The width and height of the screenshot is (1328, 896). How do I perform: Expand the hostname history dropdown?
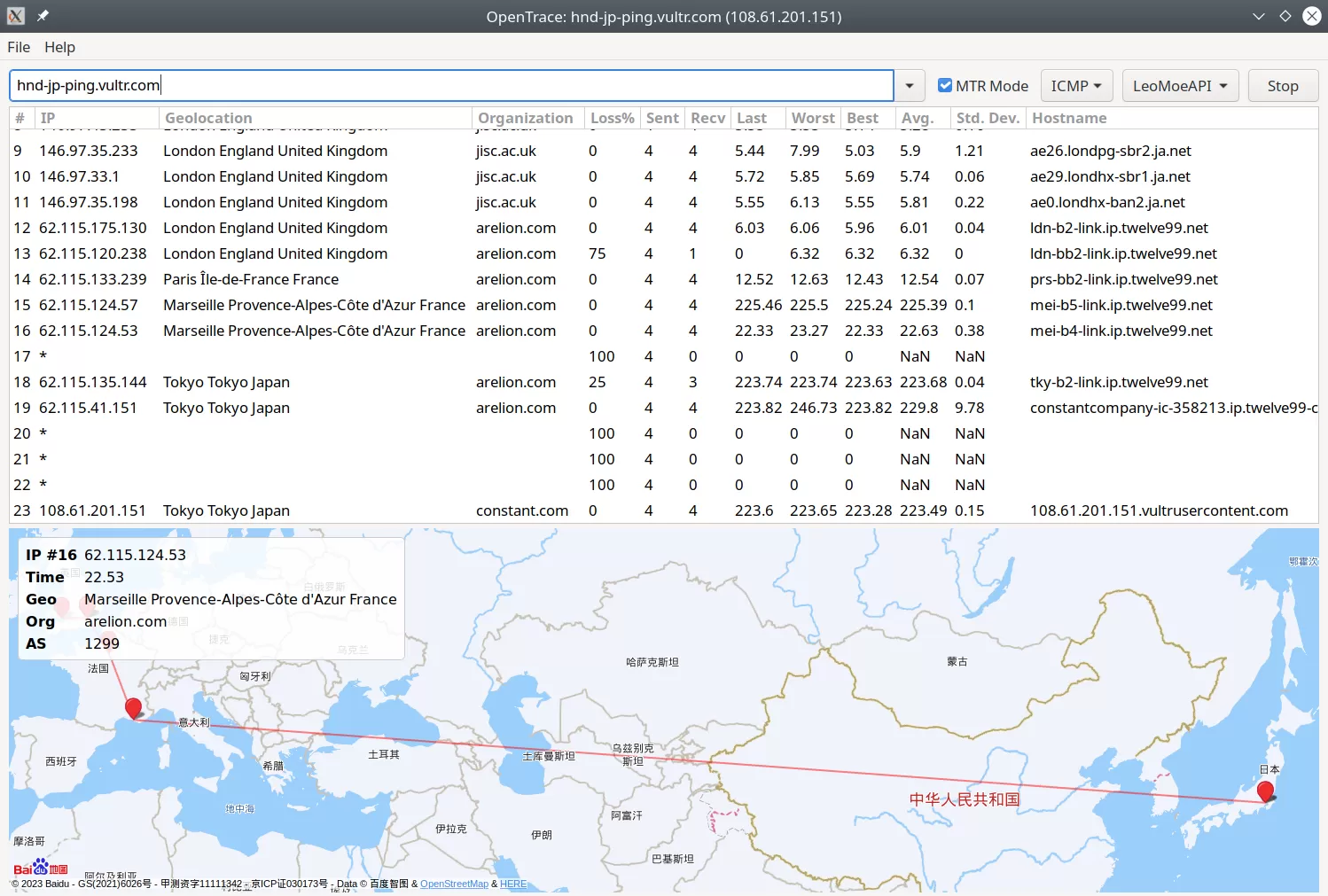(x=909, y=84)
